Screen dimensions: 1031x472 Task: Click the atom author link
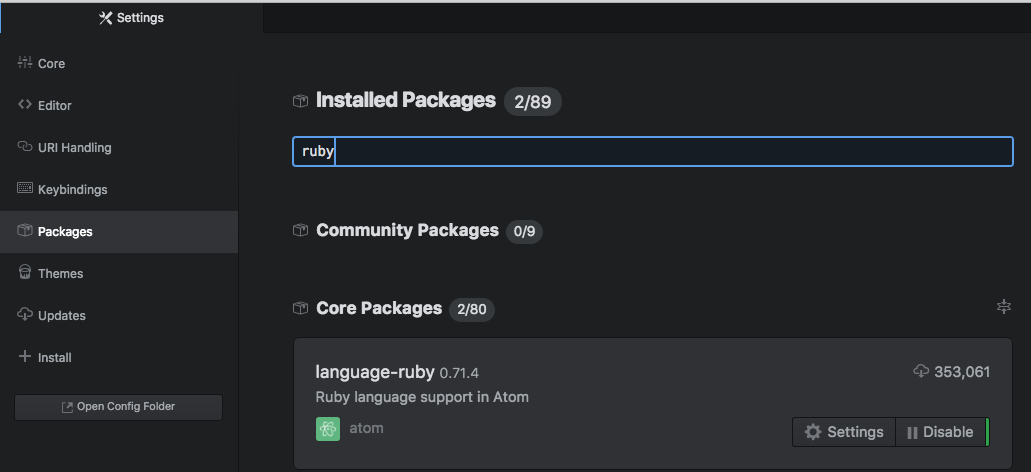(x=366, y=428)
